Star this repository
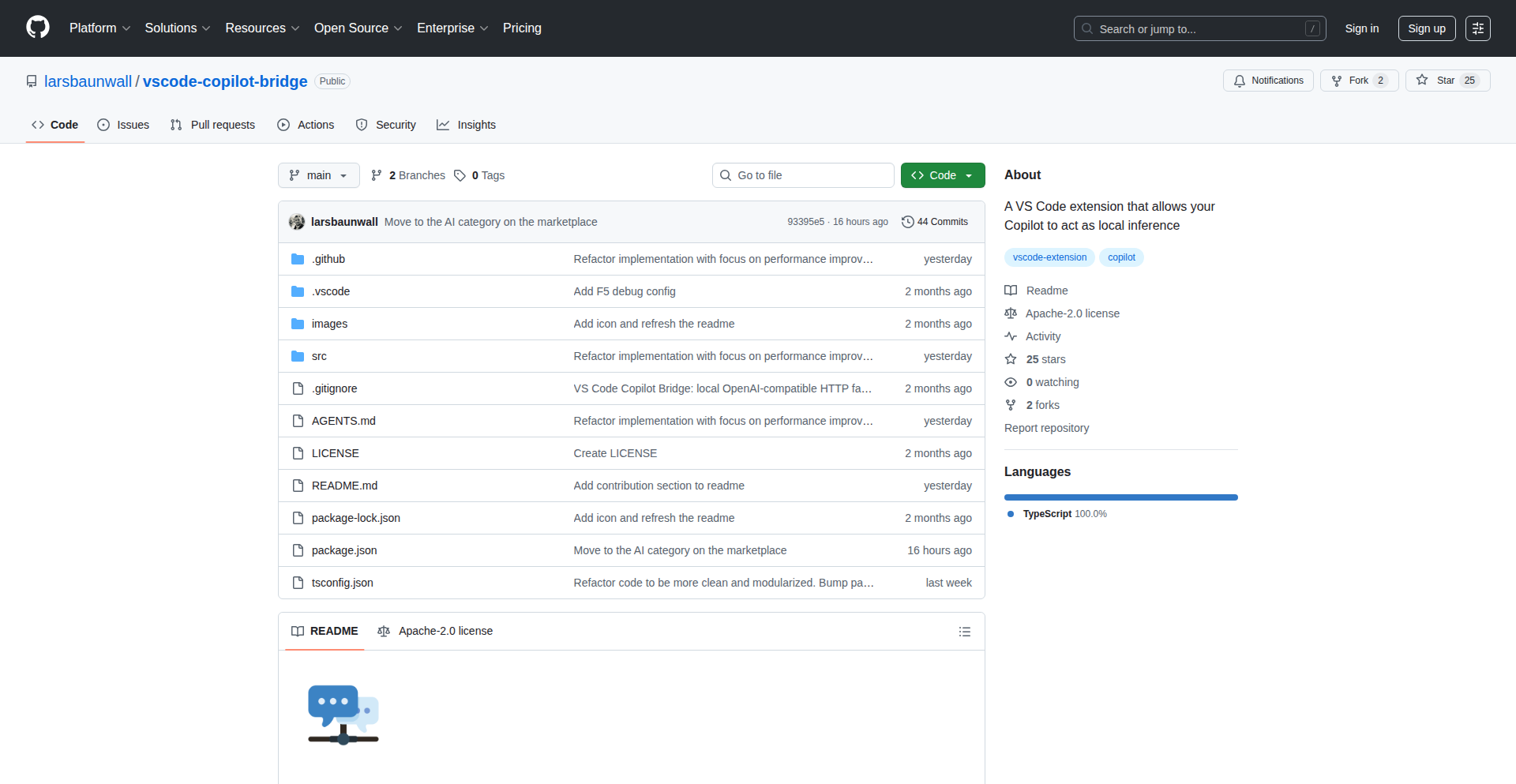The width and height of the screenshot is (1516, 784). tap(1447, 81)
